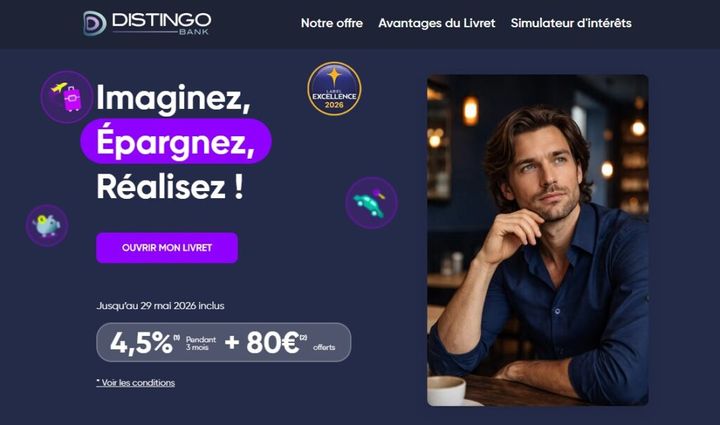Click the suitcase and plane travel icon
Image resolution: width=720 pixels, height=425 pixels.
tap(67, 97)
